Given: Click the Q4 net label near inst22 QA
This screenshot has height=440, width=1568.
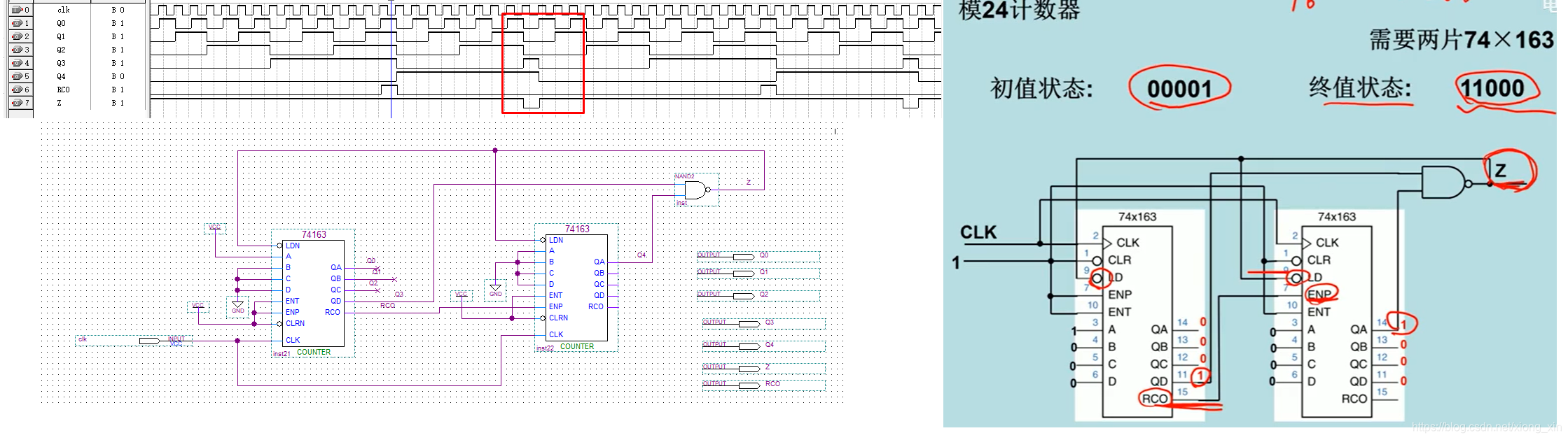Looking at the screenshot, I should [641, 255].
